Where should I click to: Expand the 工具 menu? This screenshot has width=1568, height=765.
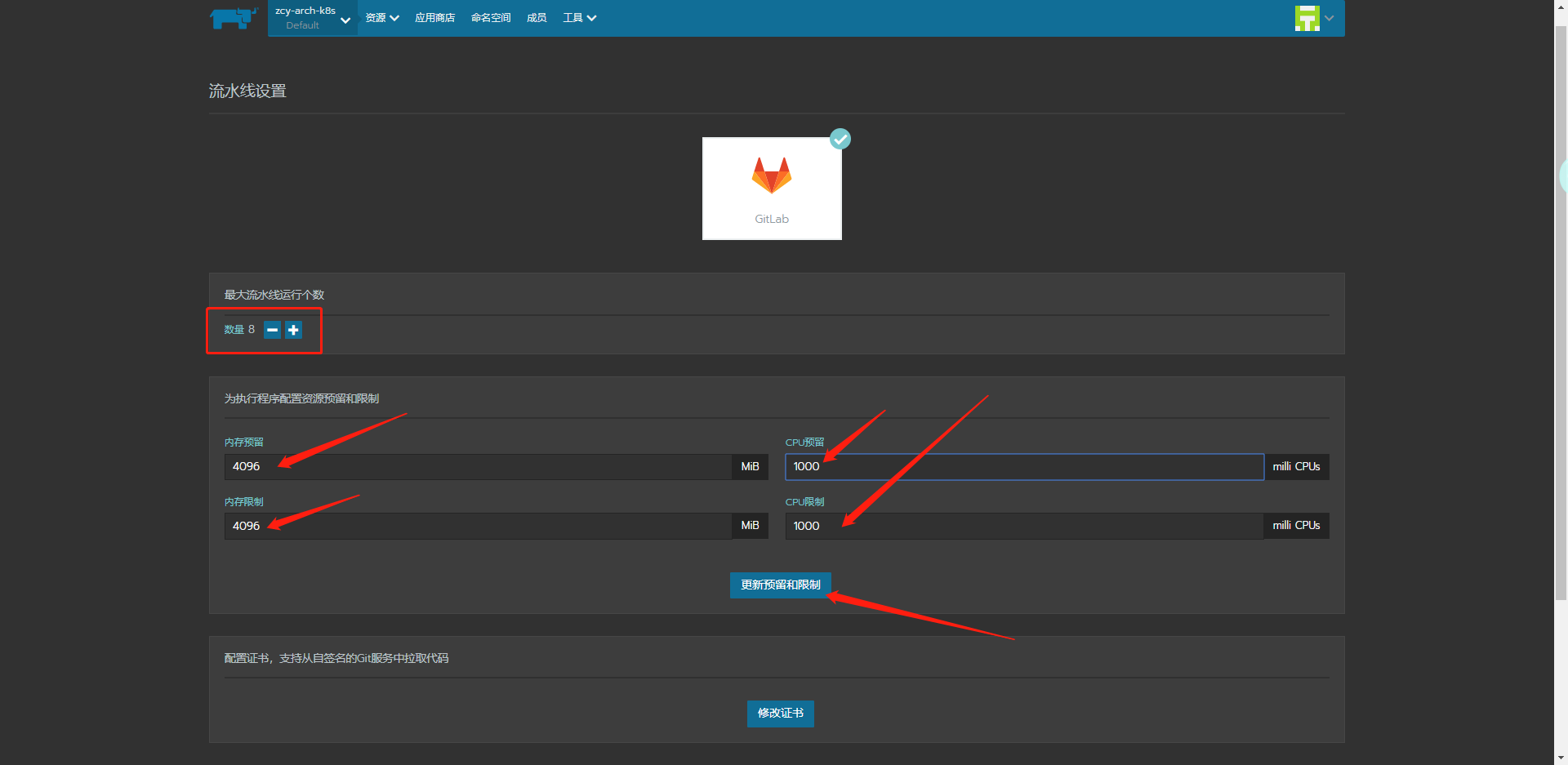coord(580,18)
